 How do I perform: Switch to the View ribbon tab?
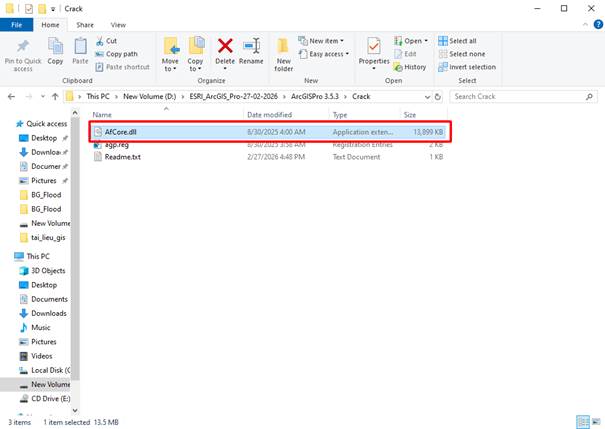[118, 24]
